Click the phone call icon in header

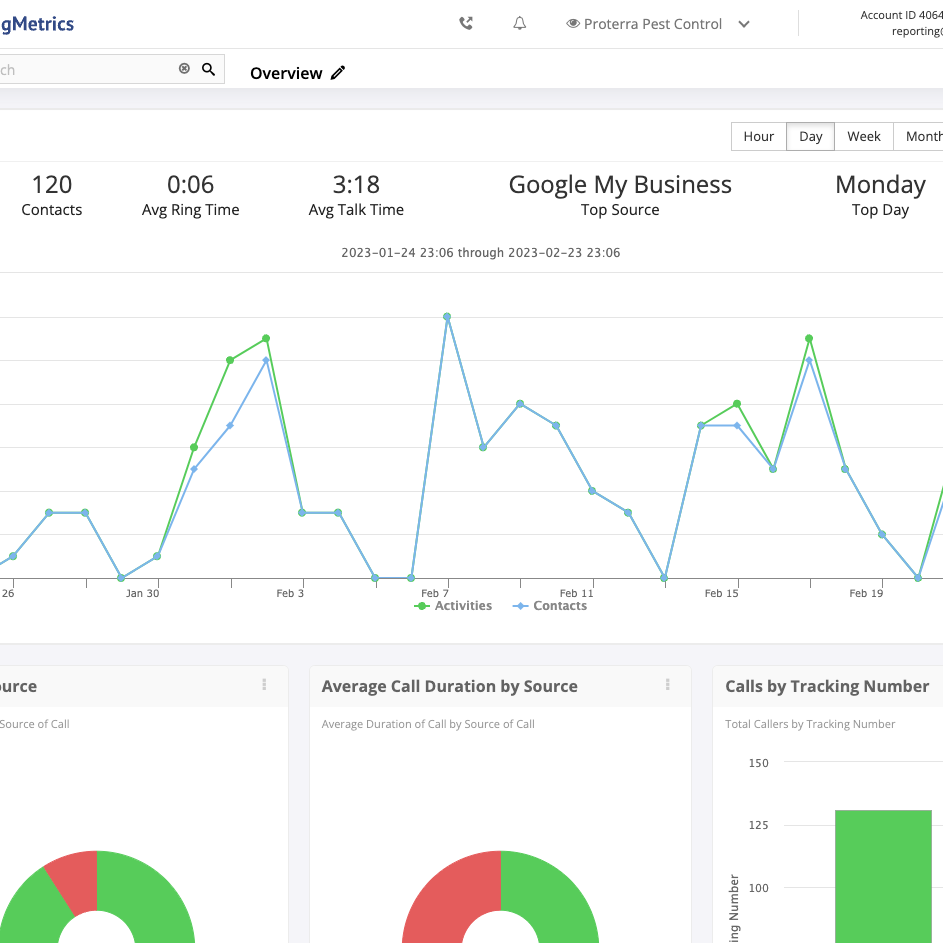point(466,24)
